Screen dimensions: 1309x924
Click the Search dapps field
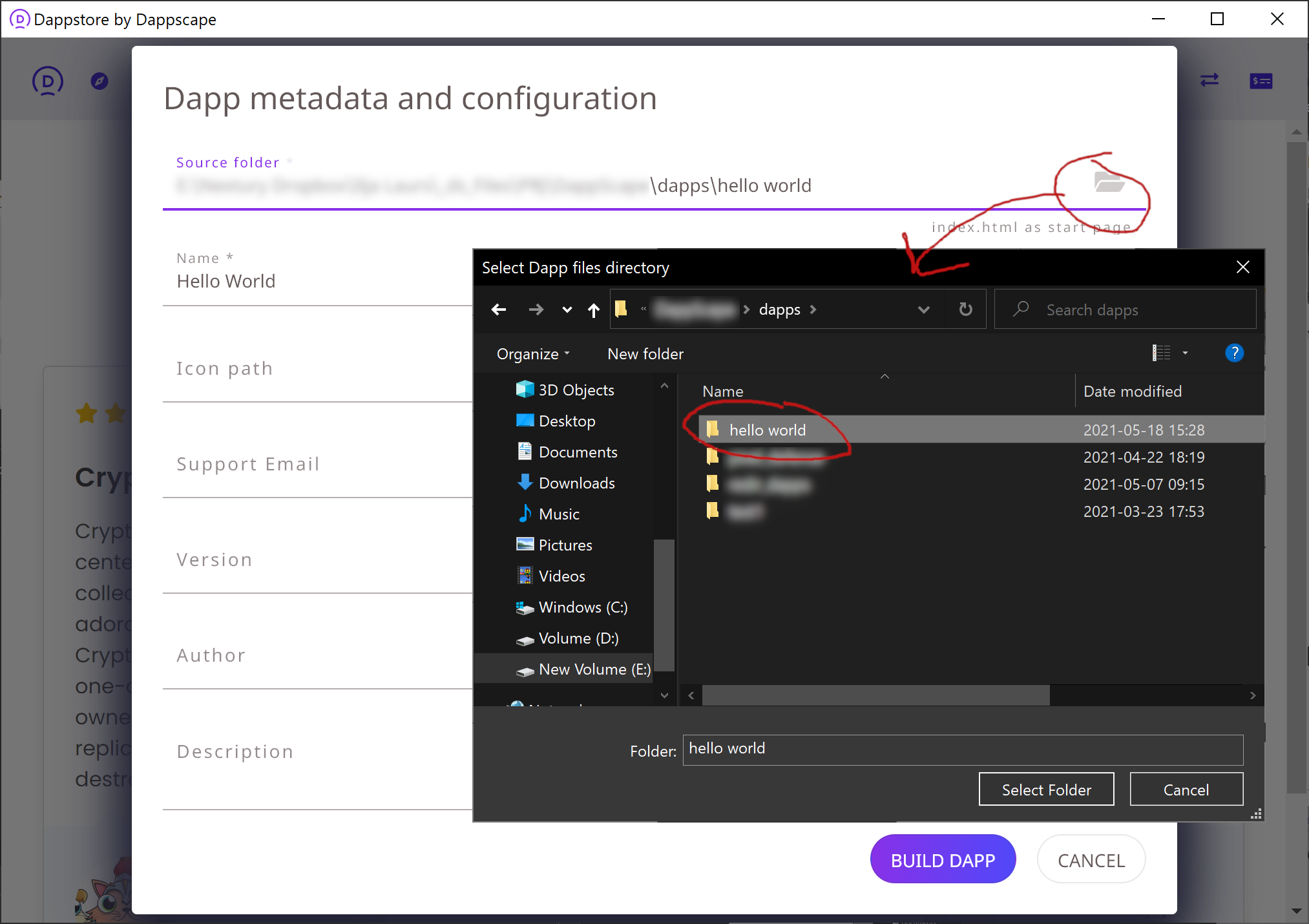1125,310
